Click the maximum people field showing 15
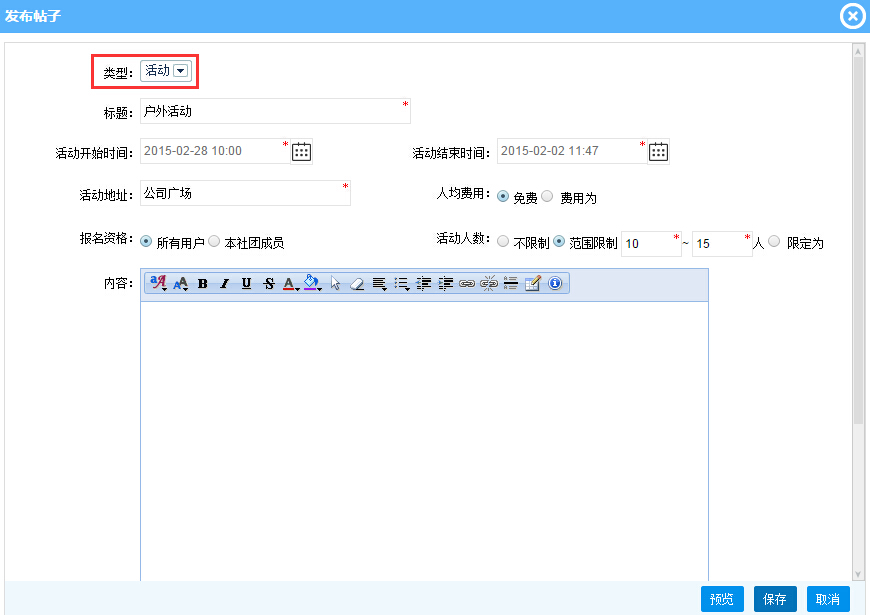The width and height of the screenshot is (870, 615). [722, 244]
